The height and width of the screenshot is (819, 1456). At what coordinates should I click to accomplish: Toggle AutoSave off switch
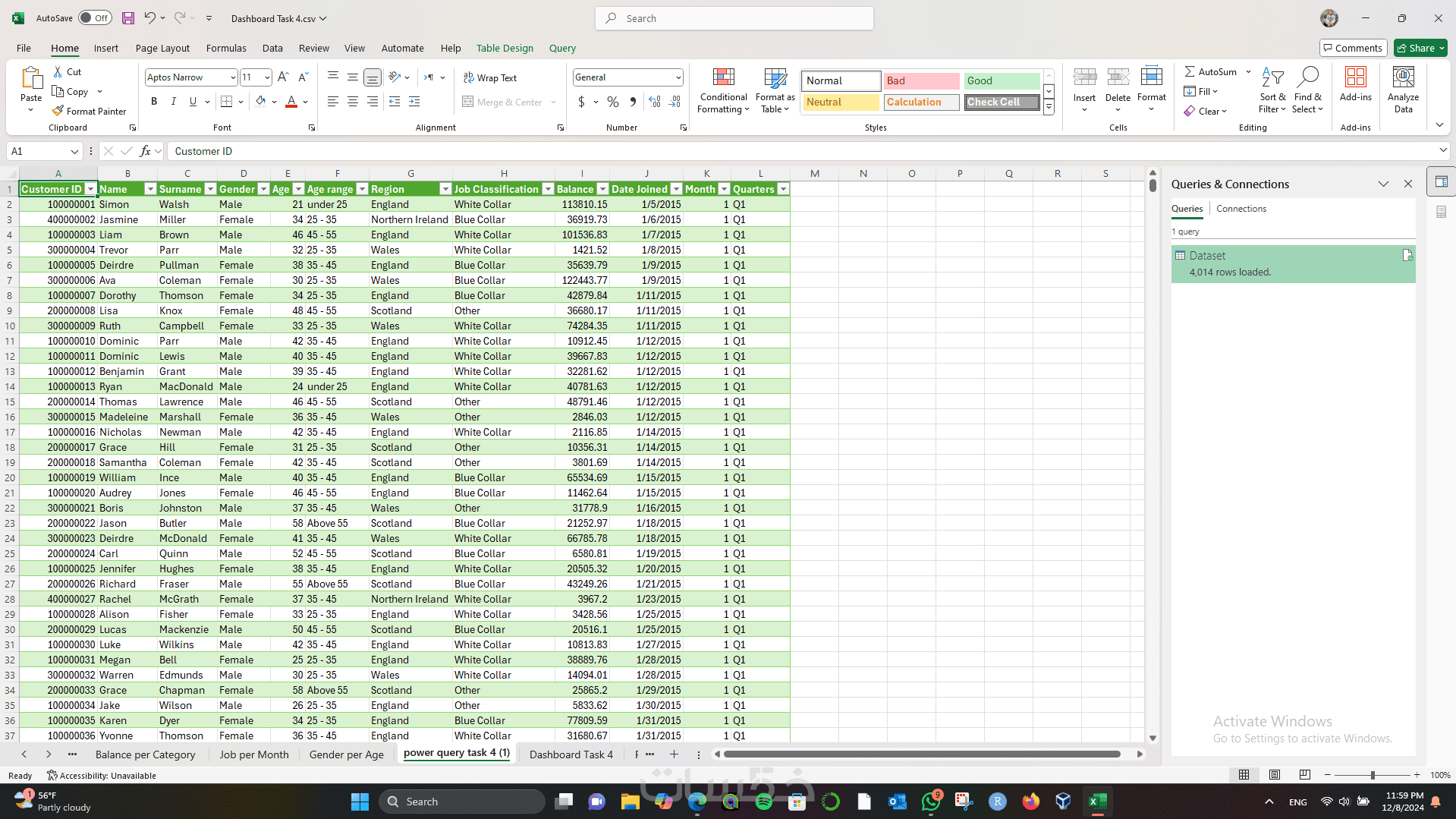point(94,17)
